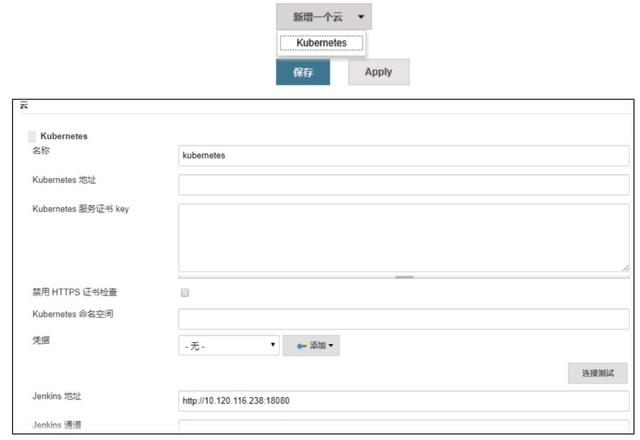Click the Kubernetes 服务证书 key textarea
Viewport: 640px width, 440px height.
(404, 238)
